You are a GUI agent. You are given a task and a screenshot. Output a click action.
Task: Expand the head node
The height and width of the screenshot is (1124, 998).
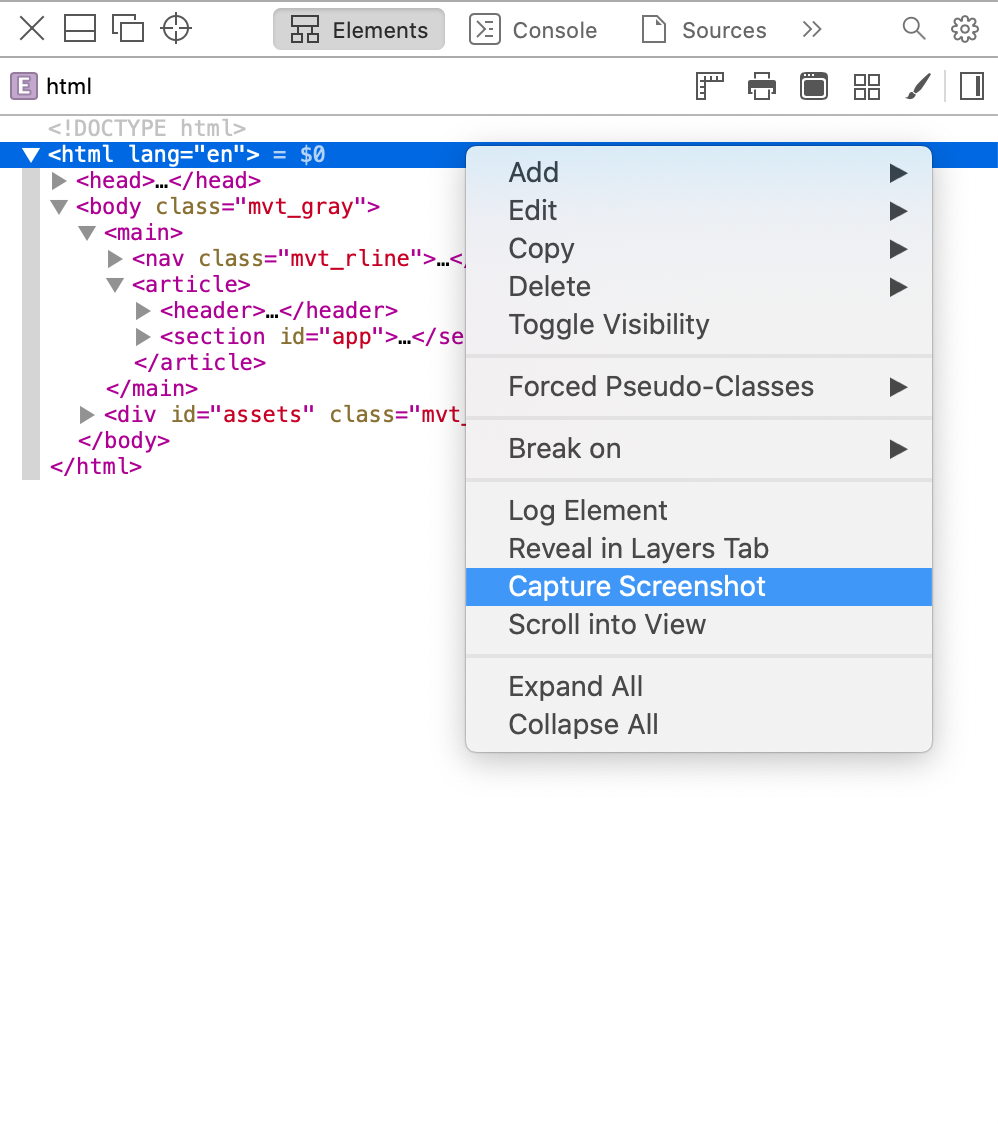[x=59, y=181]
